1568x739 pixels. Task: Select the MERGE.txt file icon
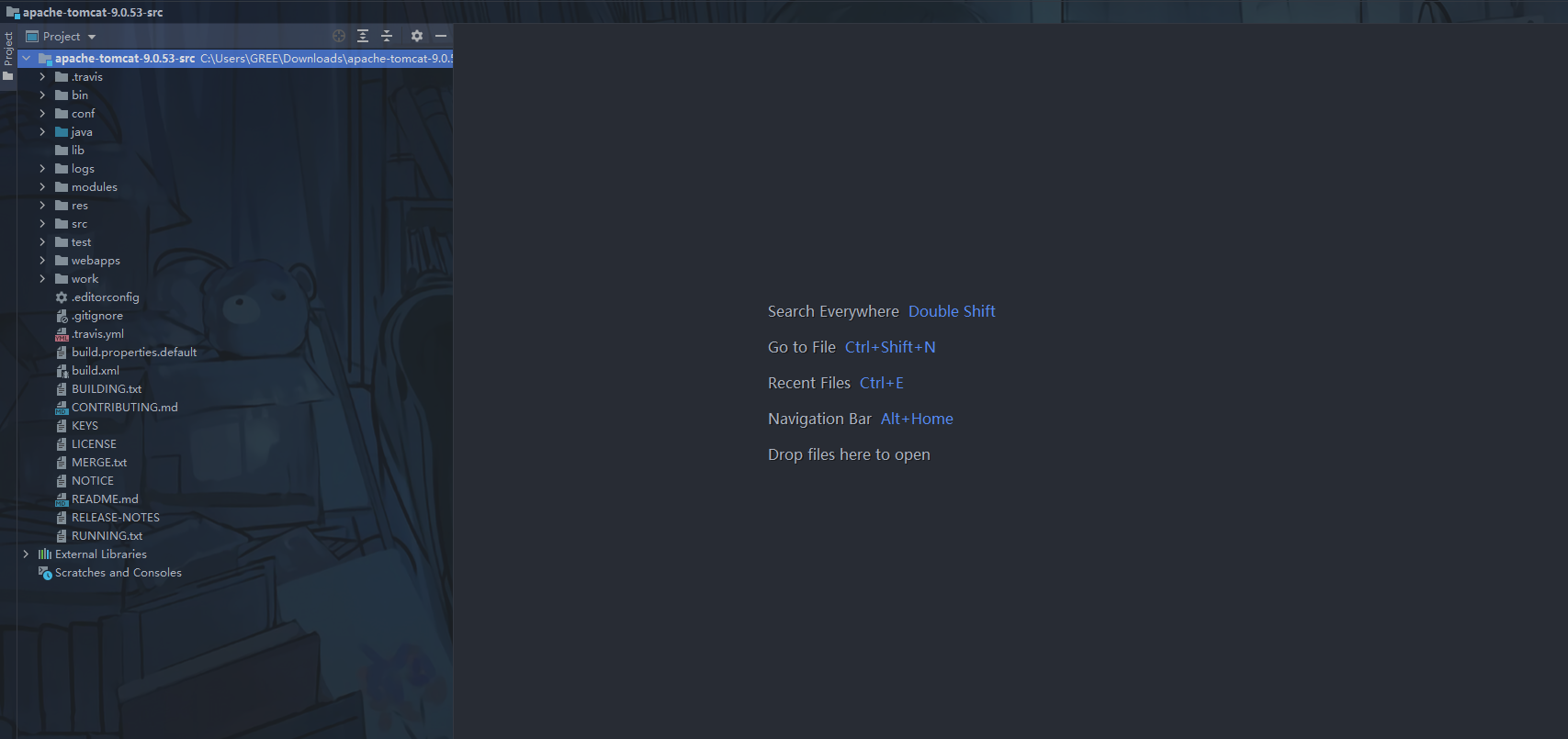(62, 463)
